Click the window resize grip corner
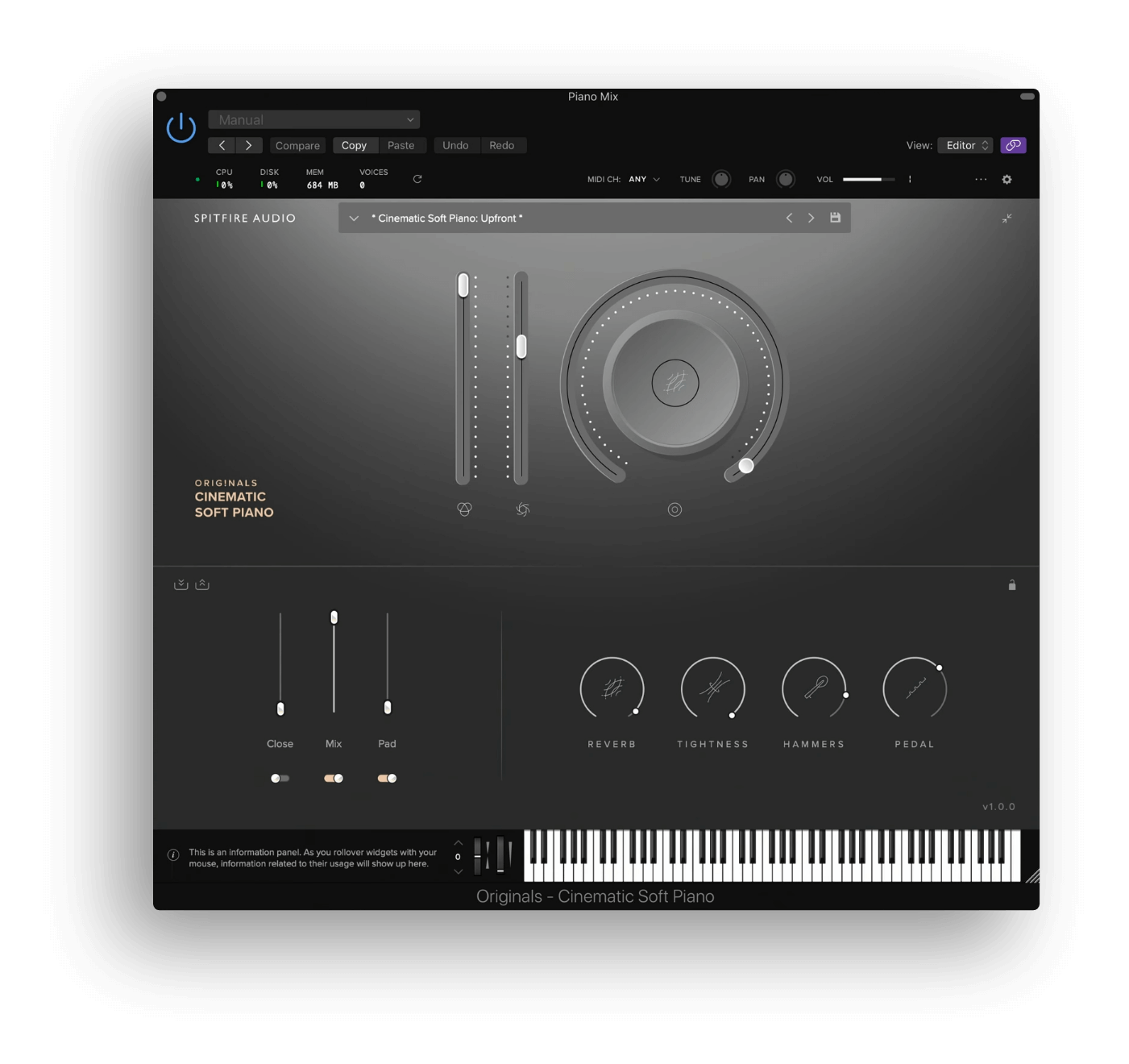Image resolution: width=1129 pixels, height=1064 pixels. [x=1032, y=876]
